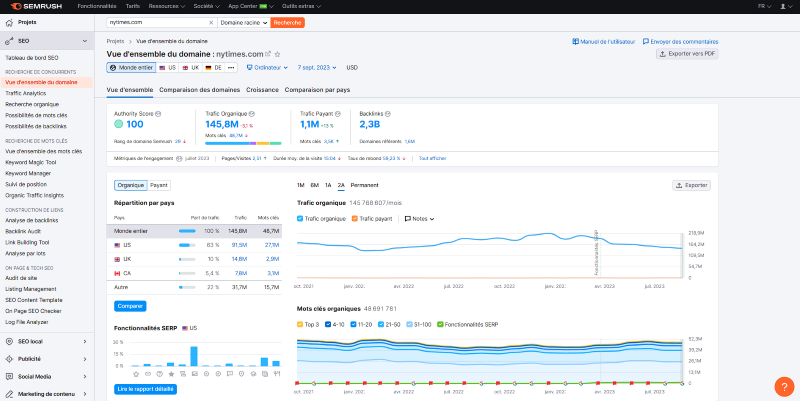The image size is (800, 401).
Task: Select the DE flag database
Action: click(x=214, y=67)
